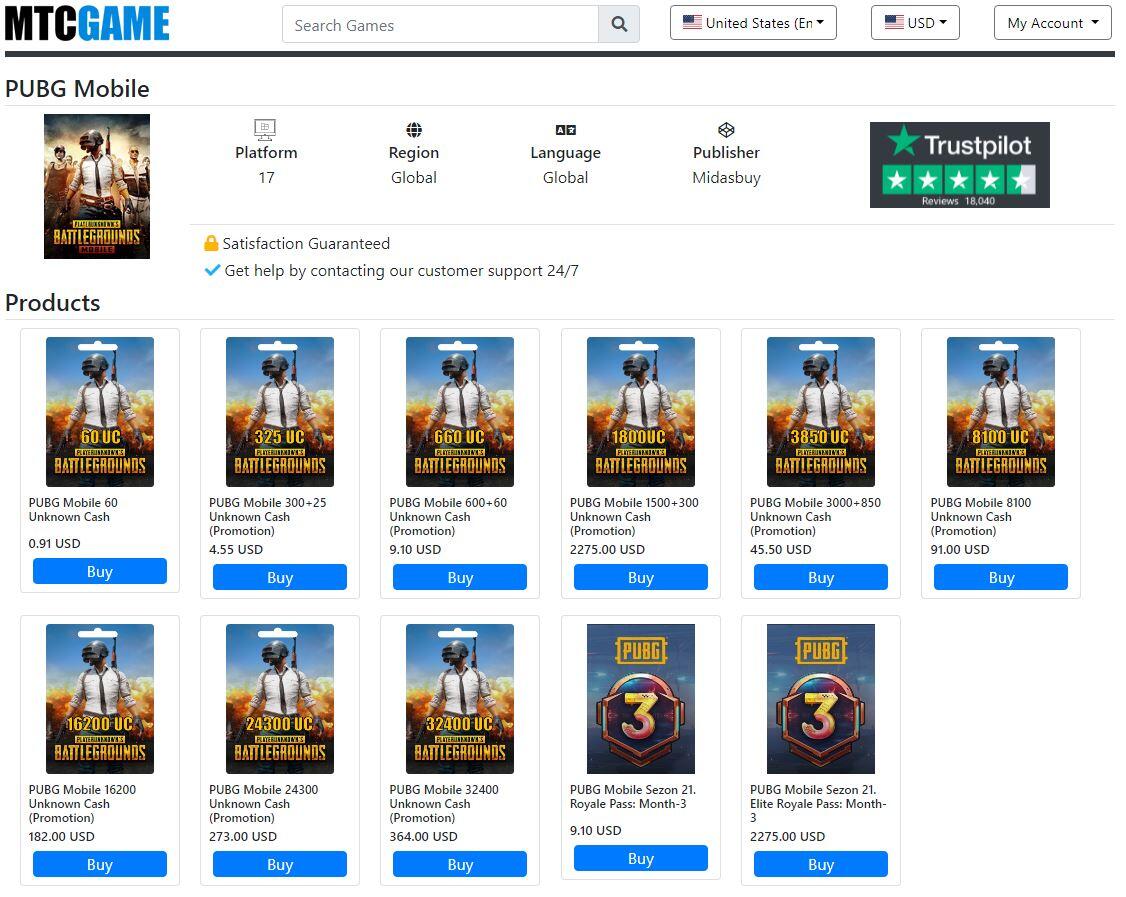Image resolution: width=1126 pixels, height=897 pixels.
Task: Click the search magnifier button
Action: click(619, 24)
